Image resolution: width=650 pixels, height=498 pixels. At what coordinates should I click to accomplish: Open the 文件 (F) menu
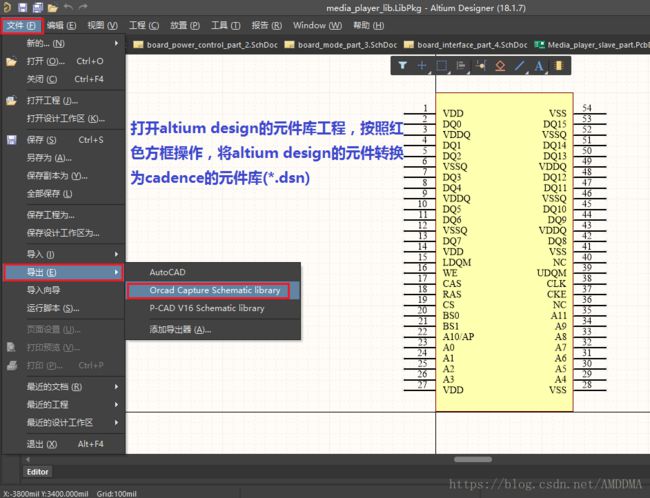pyautogui.click(x=21, y=26)
